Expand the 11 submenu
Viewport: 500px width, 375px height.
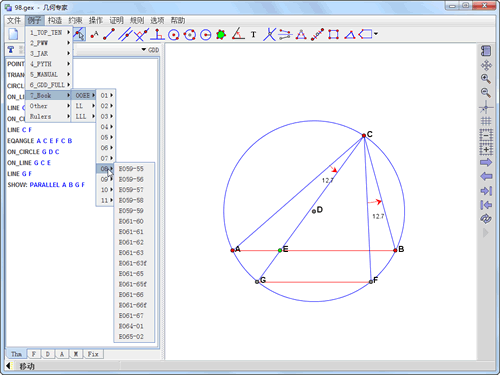(x=106, y=200)
